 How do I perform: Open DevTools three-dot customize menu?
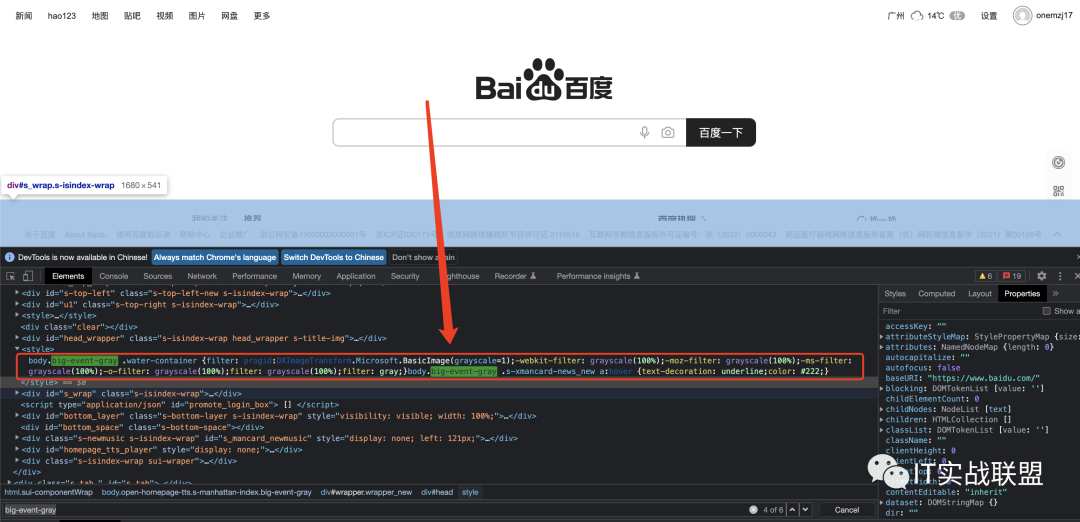click(x=1060, y=276)
